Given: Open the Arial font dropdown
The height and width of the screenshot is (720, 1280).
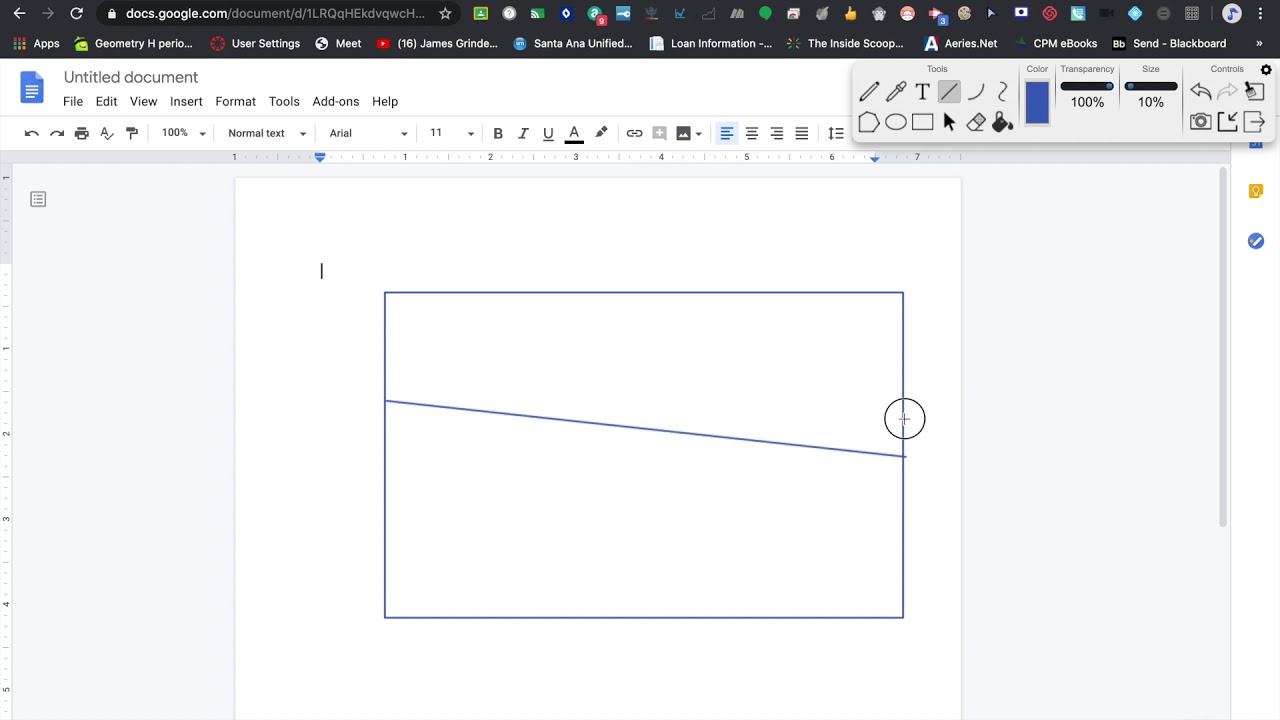Looking at the screenshot, I should pyautogui.click(x=368, y=133).
